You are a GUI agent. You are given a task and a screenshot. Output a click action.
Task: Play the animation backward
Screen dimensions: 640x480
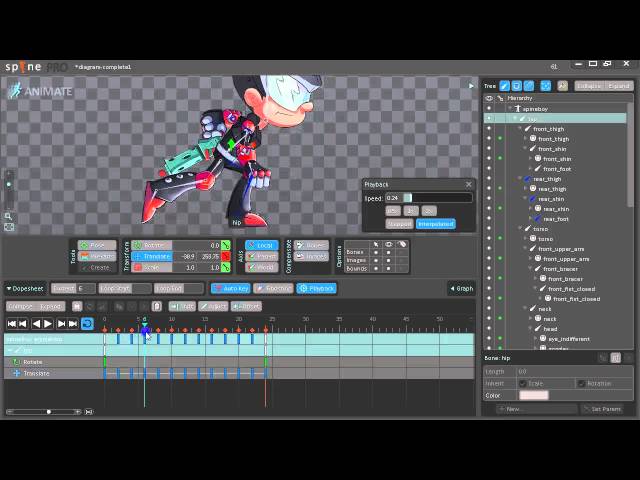tap(36, 324)
